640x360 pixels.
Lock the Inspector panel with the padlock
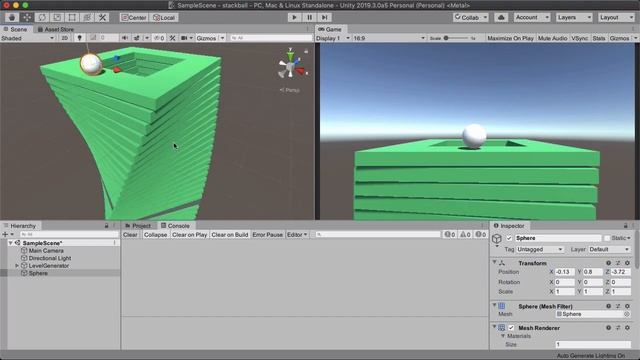tap(625, 226)
